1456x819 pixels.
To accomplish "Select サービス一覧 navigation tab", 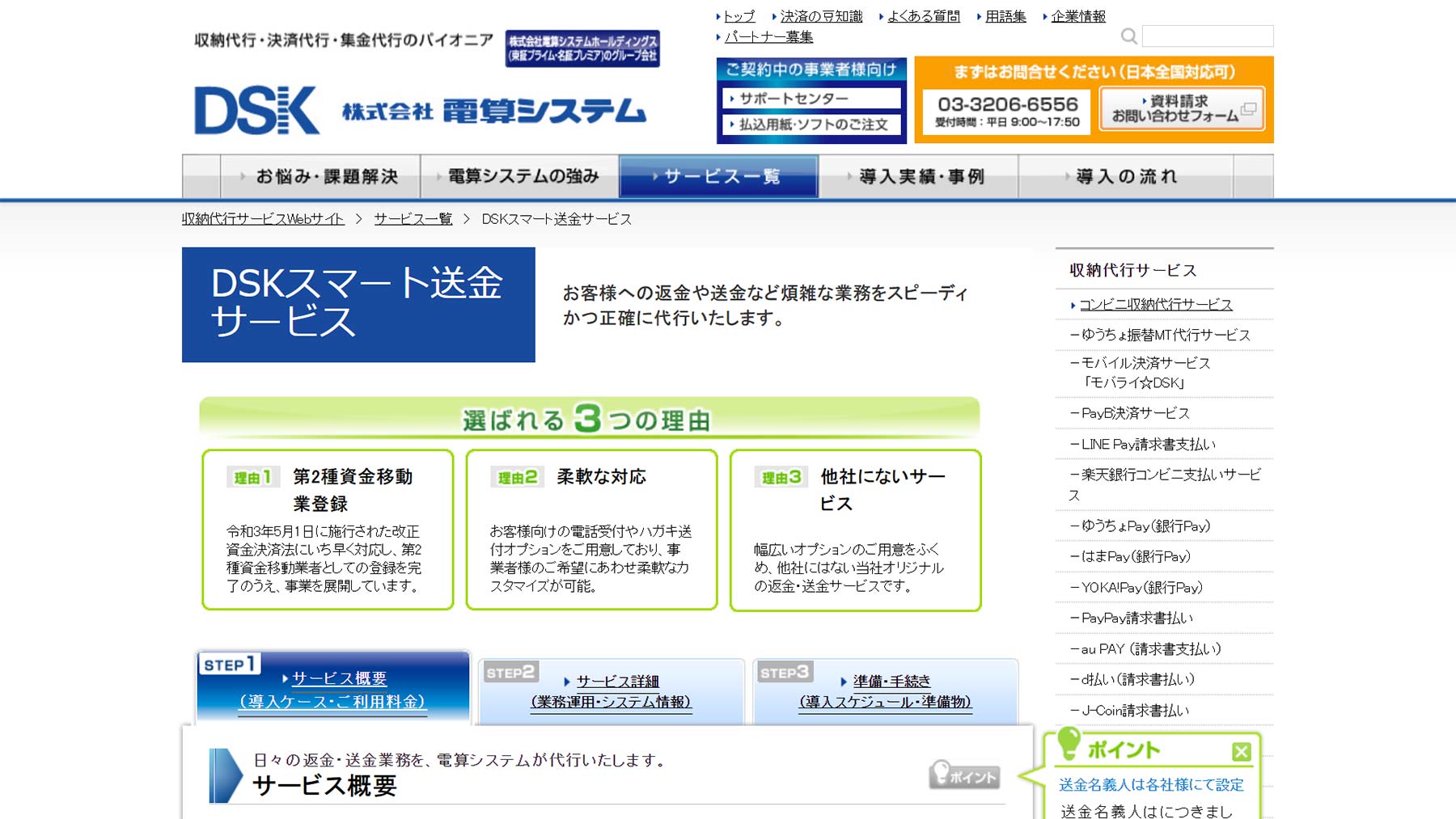I will 719,176.
